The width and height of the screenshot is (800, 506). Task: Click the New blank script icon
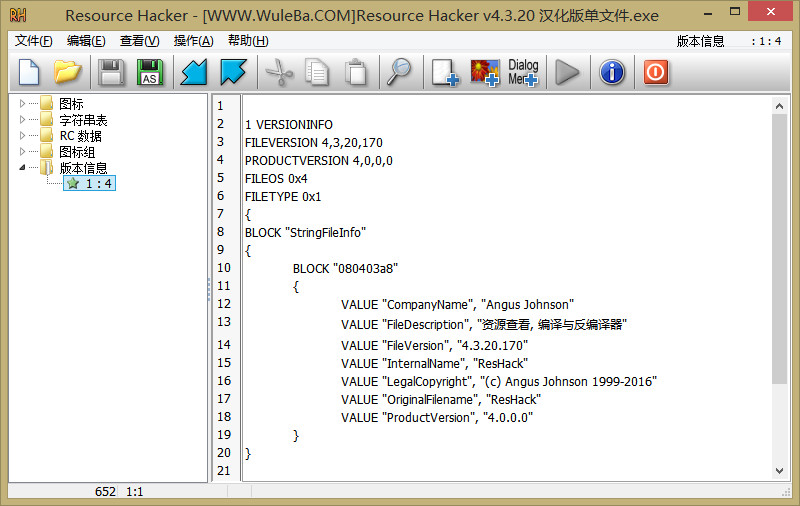29,72
